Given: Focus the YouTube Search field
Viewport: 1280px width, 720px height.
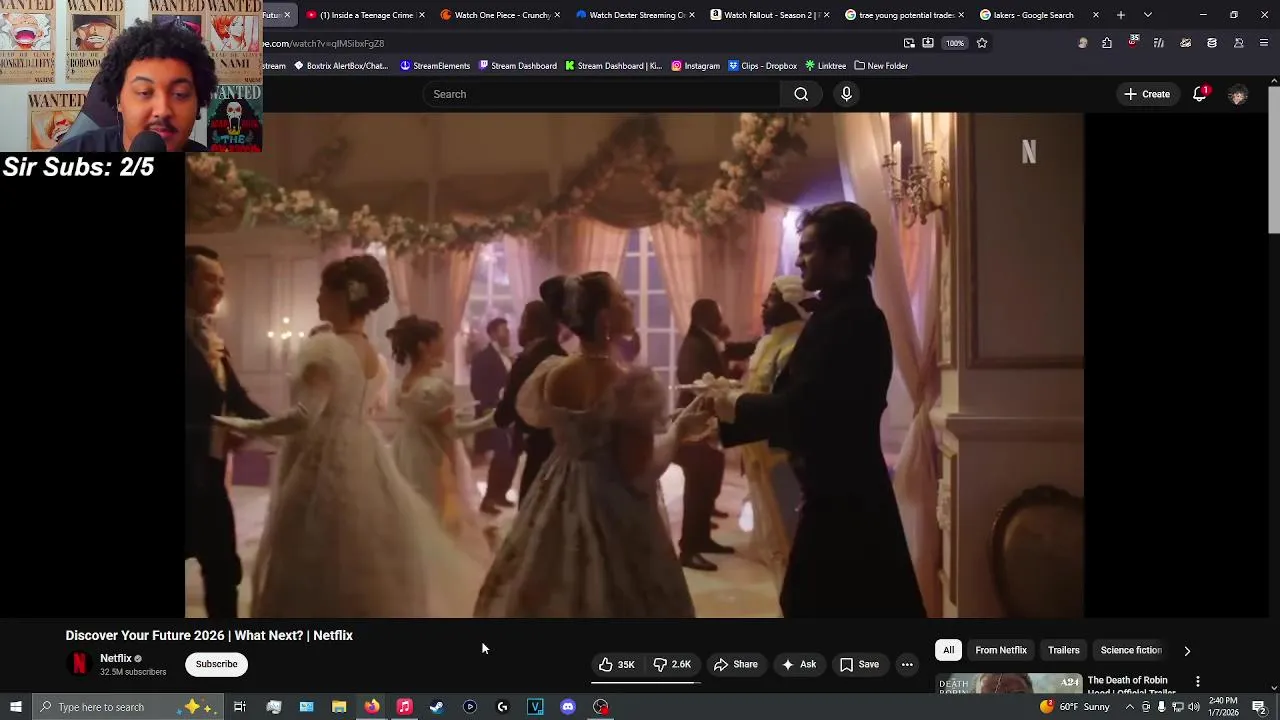Looking at the screenshot, I should [602, 94].
